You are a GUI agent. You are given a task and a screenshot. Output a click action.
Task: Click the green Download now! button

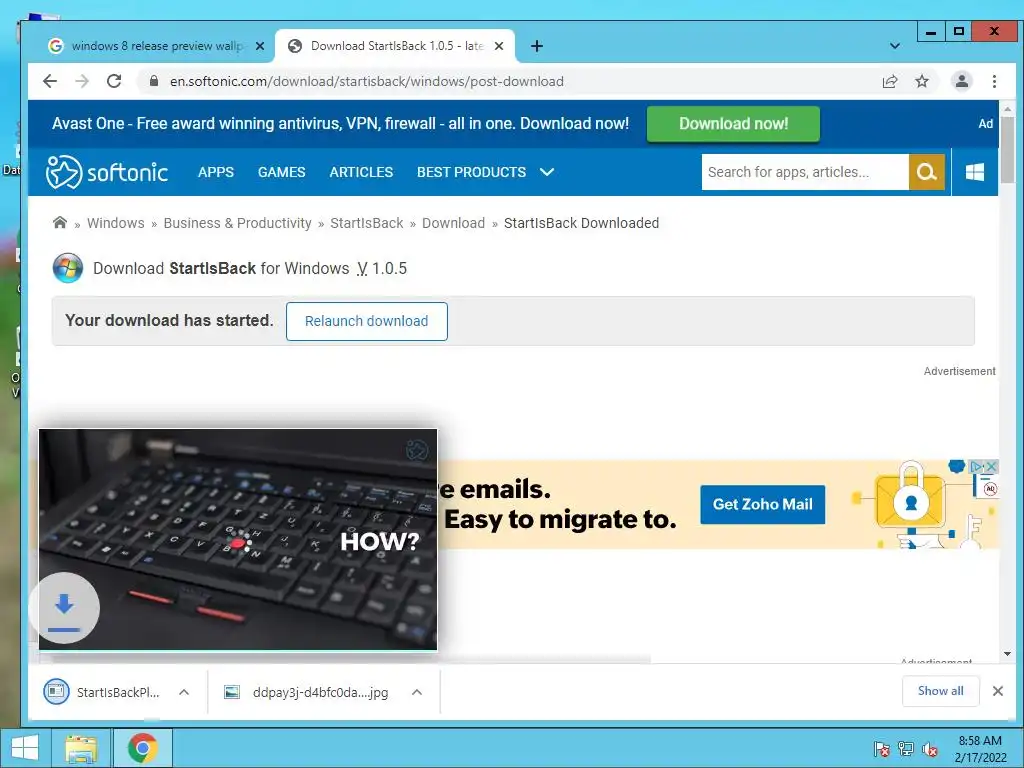point(733,123)
